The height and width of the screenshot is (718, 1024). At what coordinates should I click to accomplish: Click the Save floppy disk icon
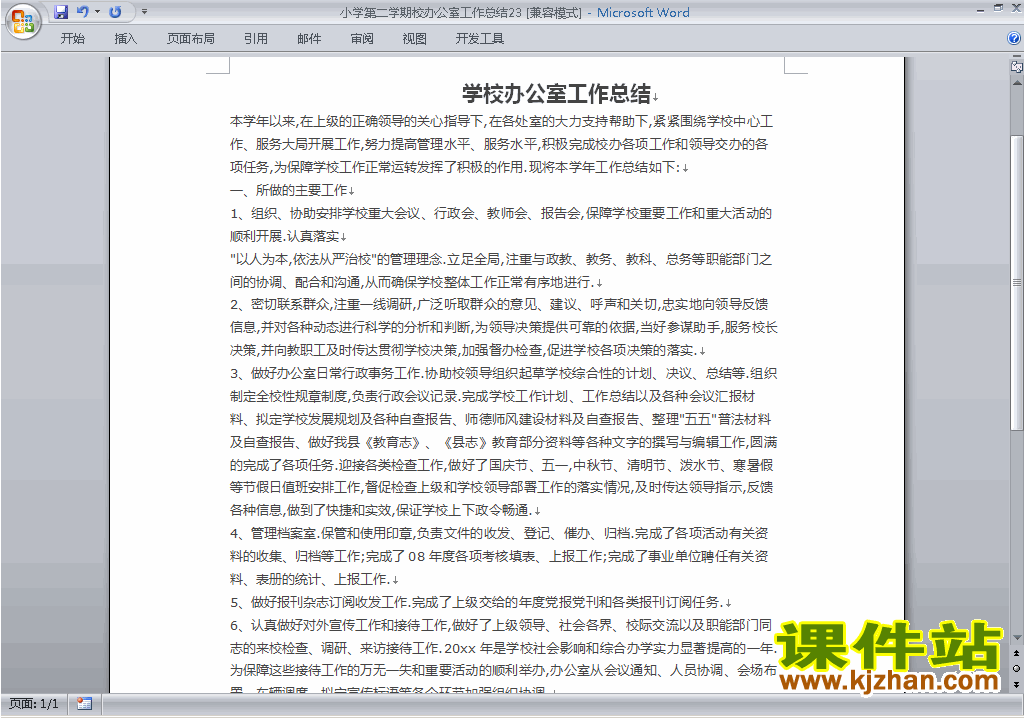pos(61,12)
